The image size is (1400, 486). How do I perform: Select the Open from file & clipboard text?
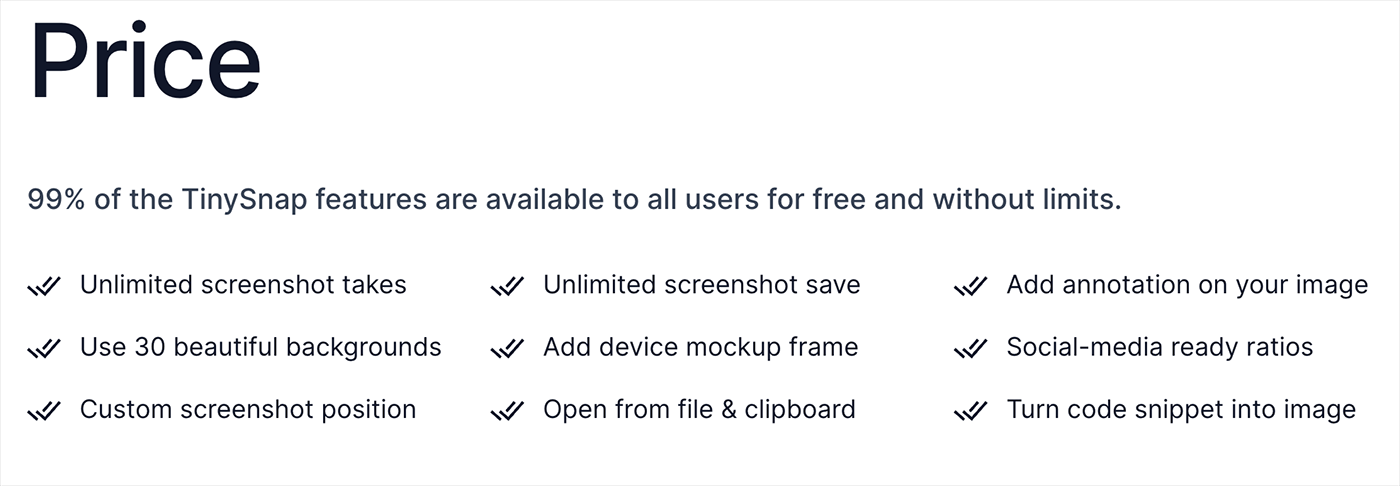tap(700, 409)
